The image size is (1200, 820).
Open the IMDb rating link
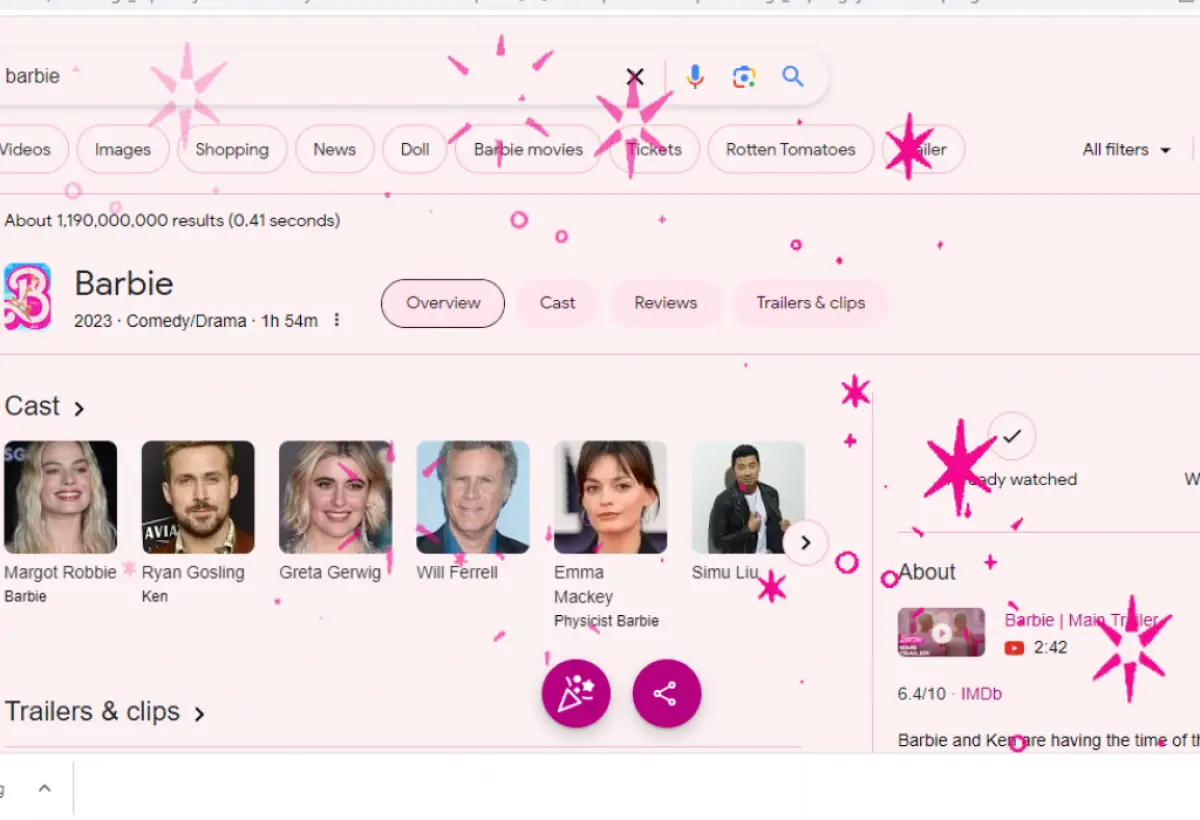click(981, 693)
